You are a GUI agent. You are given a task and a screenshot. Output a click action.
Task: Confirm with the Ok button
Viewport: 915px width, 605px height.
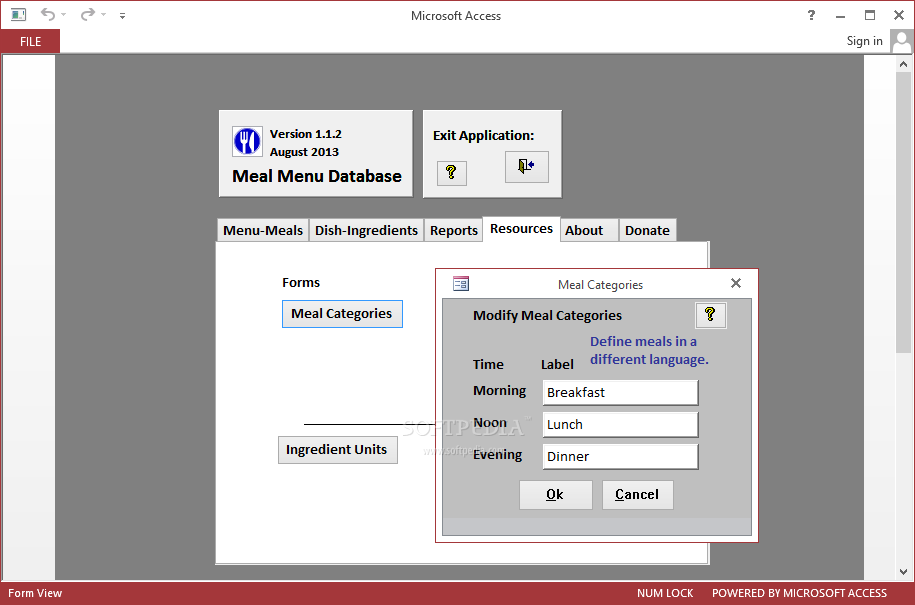tap(556, 495)
